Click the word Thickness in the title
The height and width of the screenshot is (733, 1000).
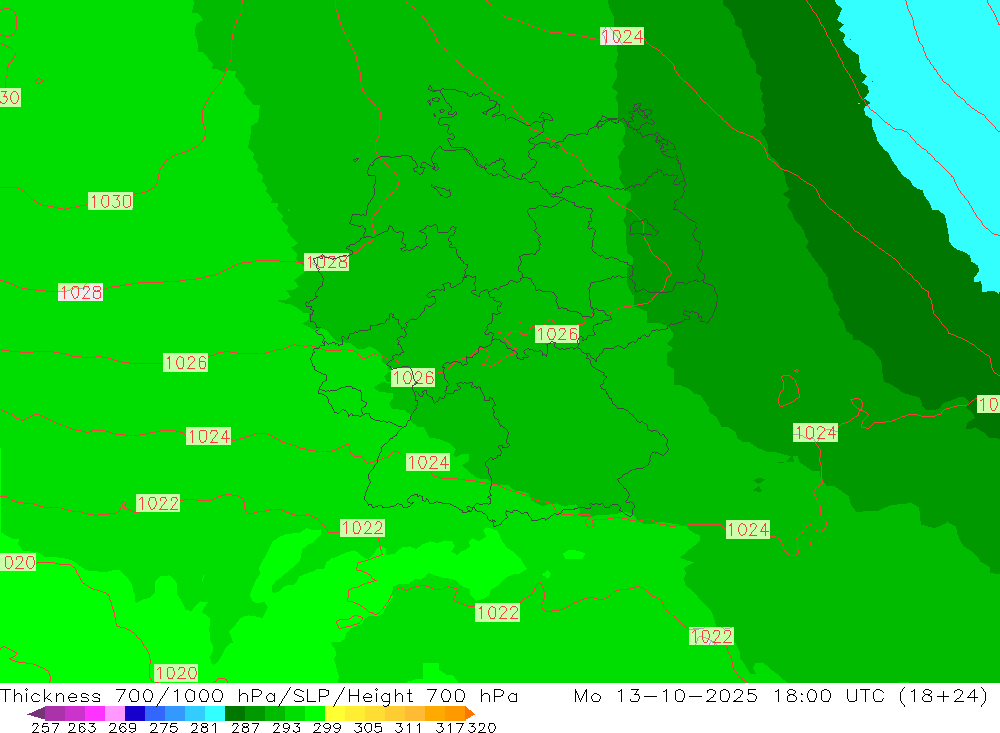51,695
